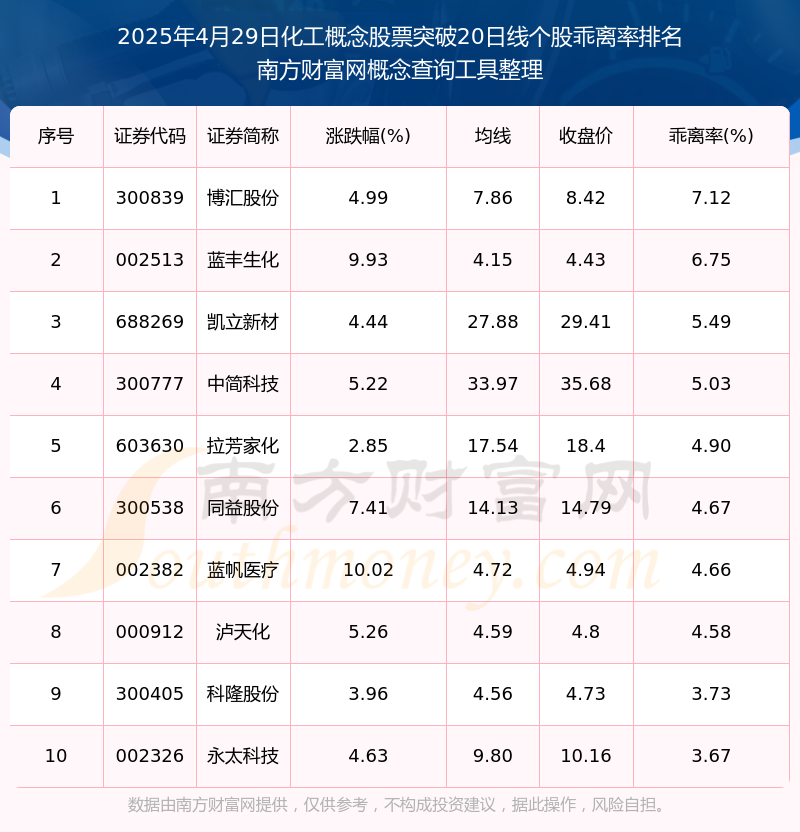This screenshot has width=800, height=832.
Task: Click 乖离率 value 5.49
Action: pos(711,322)
